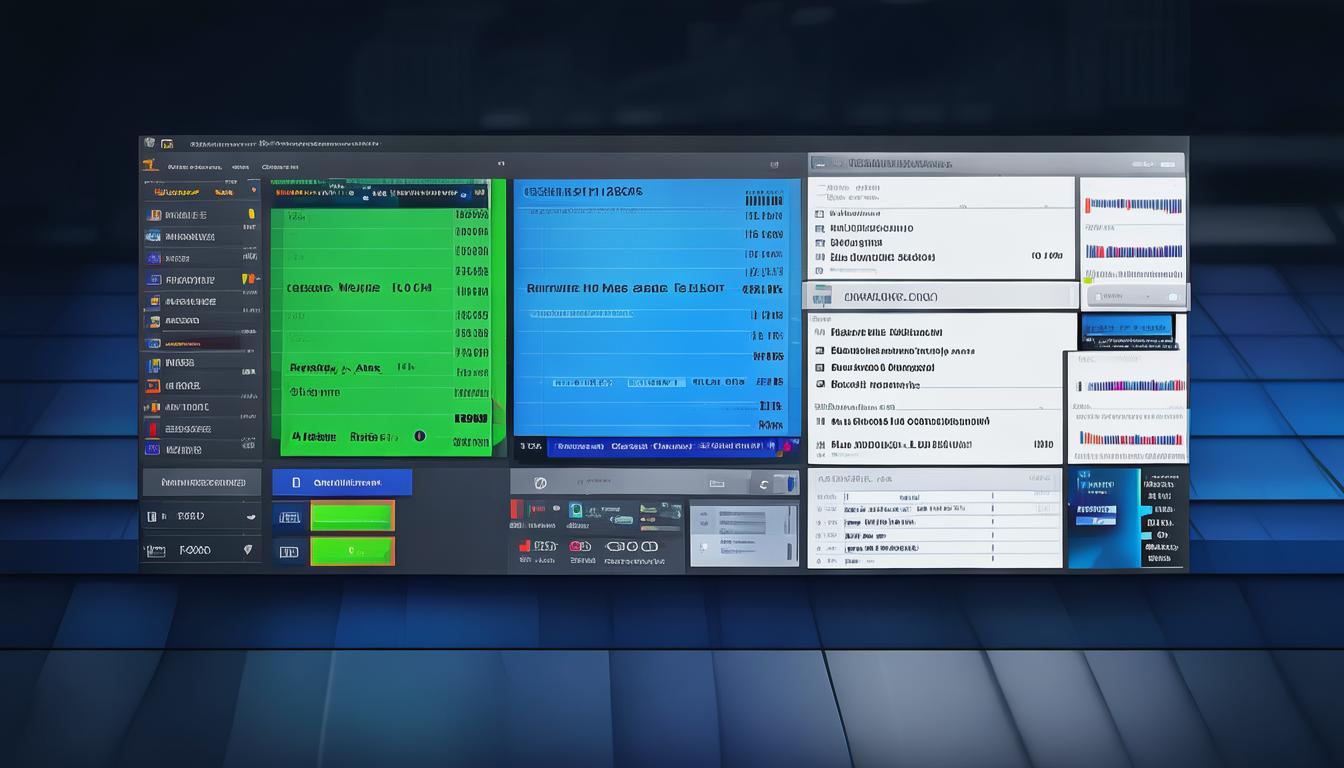Image resolution: width=1344 pixels, height=768 pixels.
Task: Click the teal icon in the bottom icon group
Action: click(x=576, y=511)
